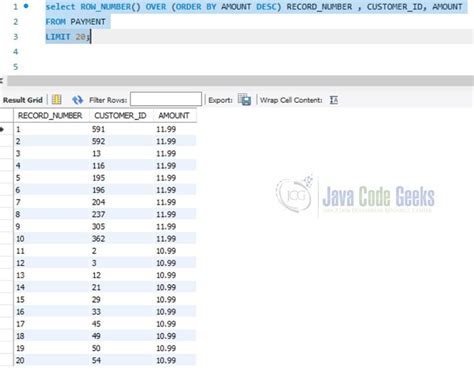Select CUSTOMER_ID cell 204
Image resolution: width=474 pixels, height=375 pixels.
121,202
